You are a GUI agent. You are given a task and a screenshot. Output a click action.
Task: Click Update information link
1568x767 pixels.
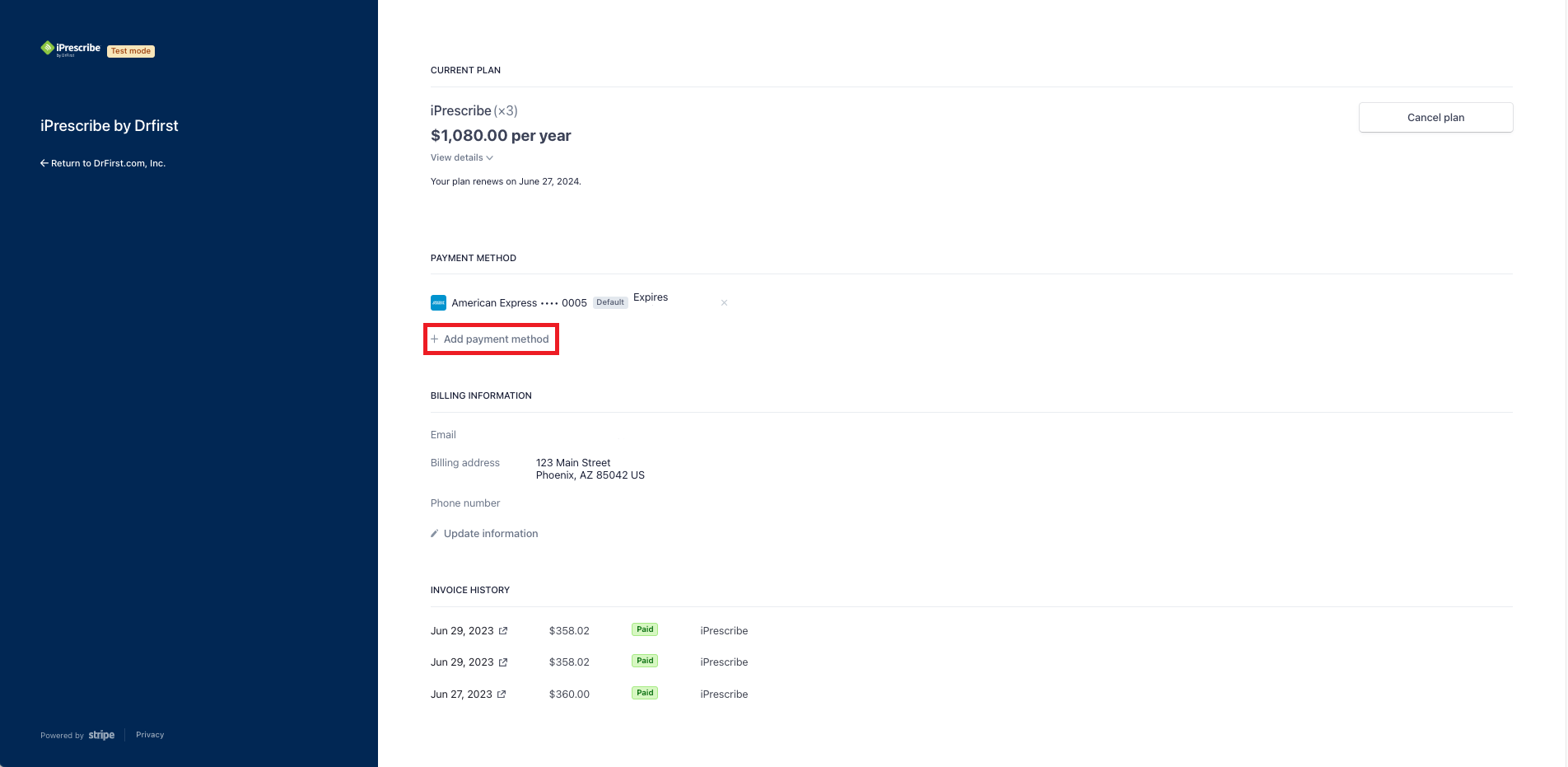[491, 534]
